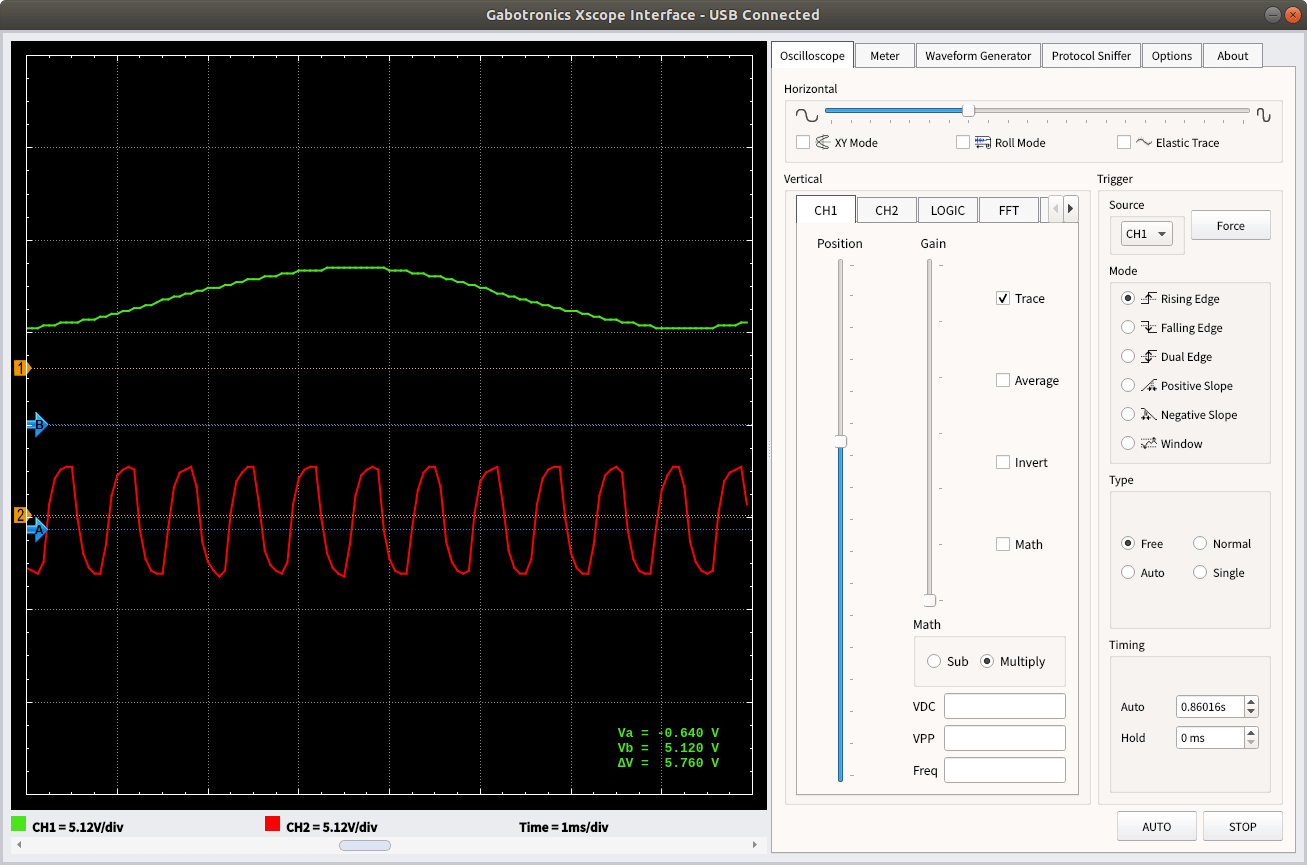Image resolution: width=1307 pixels, height=865 pixels.
Task: Click the XY Mode icon
Action: tap(823, 142)
